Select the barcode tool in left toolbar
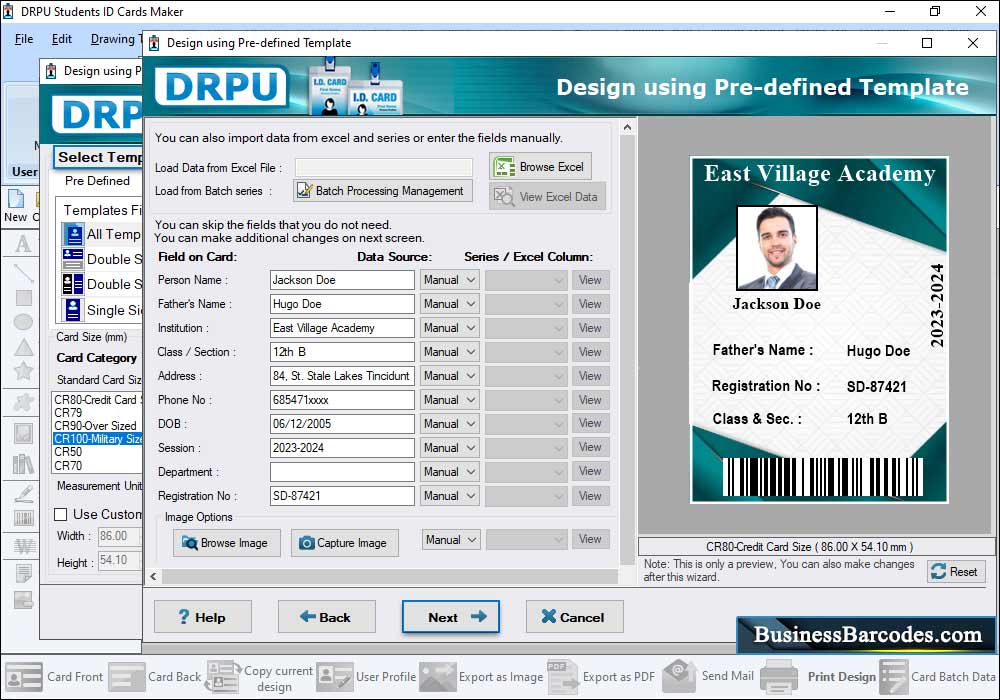1000x700 pixels. tap(24, 518)
